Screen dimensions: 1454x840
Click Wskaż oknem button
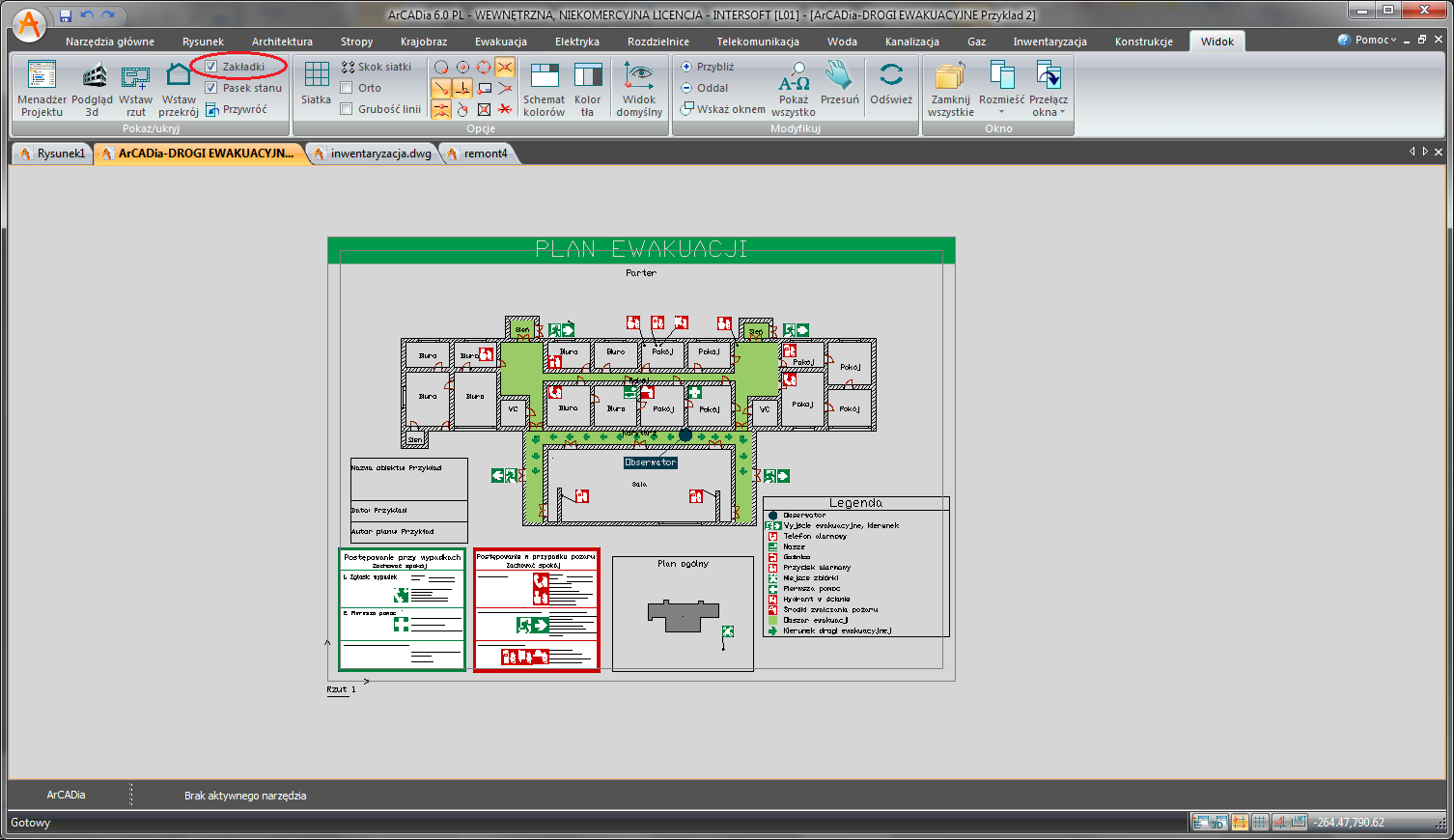coord(722,109)
